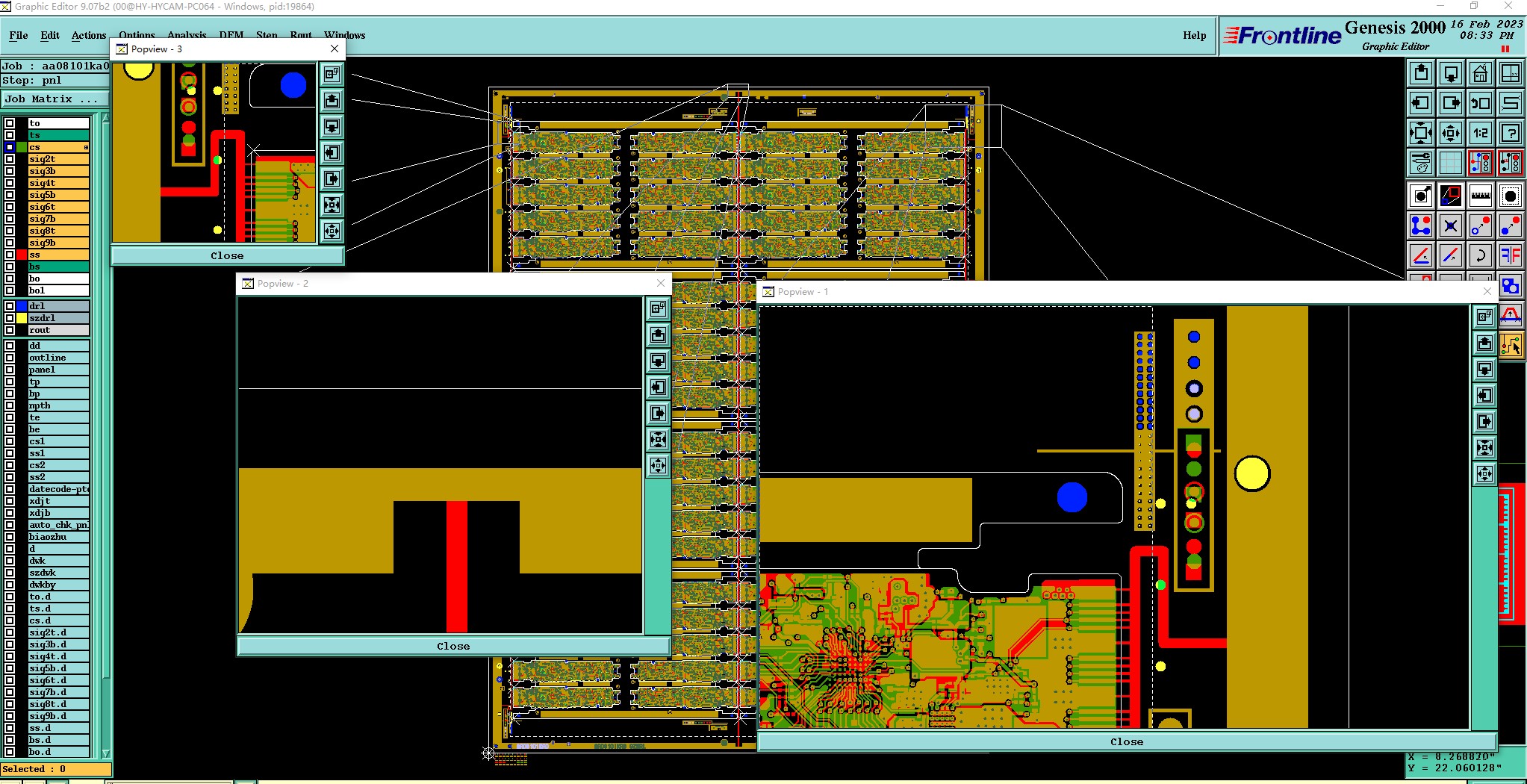1527x784 pixels.
Task: Click the blue X delete feature icon
Action: [x=1451, y=225]
